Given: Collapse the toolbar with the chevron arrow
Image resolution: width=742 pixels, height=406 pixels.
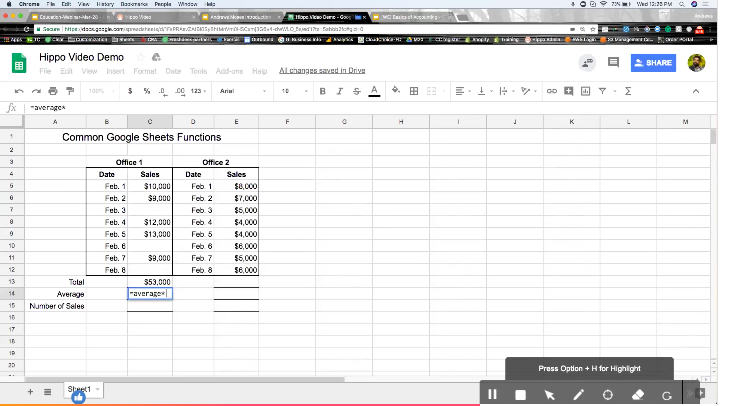Looking at the screenshot, I should (696, 91).
